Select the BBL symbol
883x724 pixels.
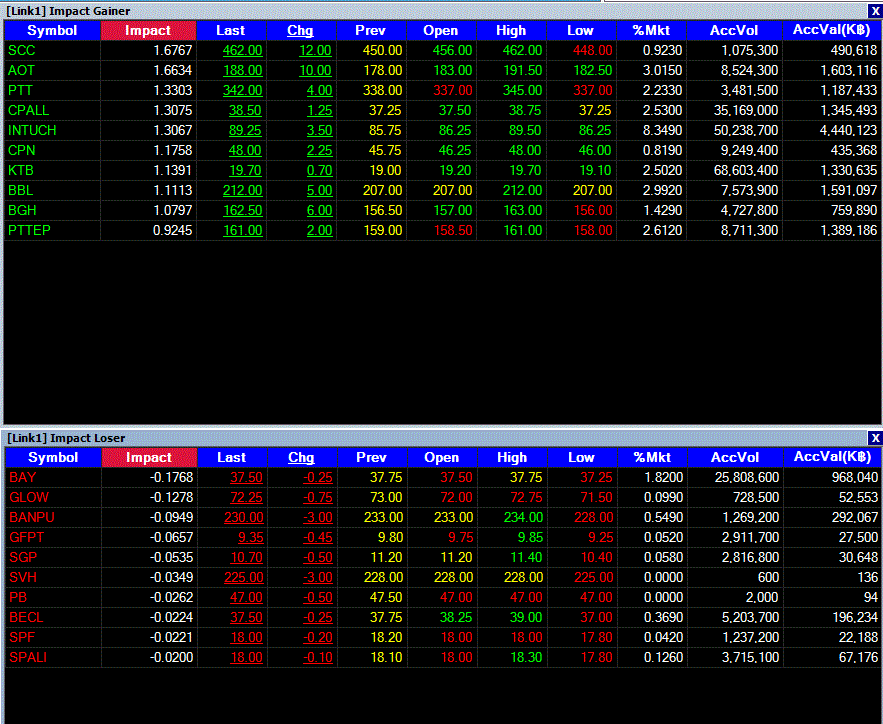click(21, 190)
